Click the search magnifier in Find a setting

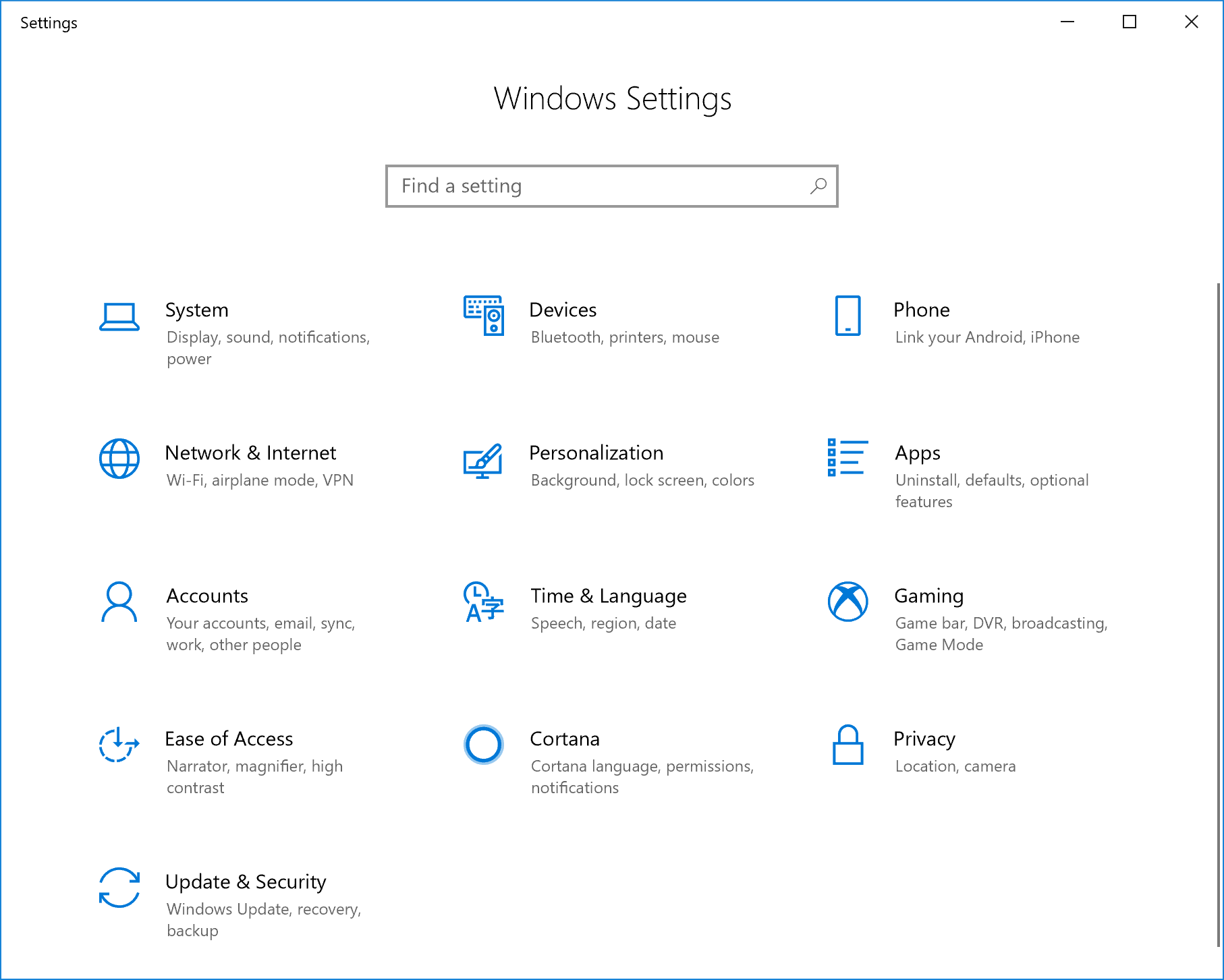(817, 186)
